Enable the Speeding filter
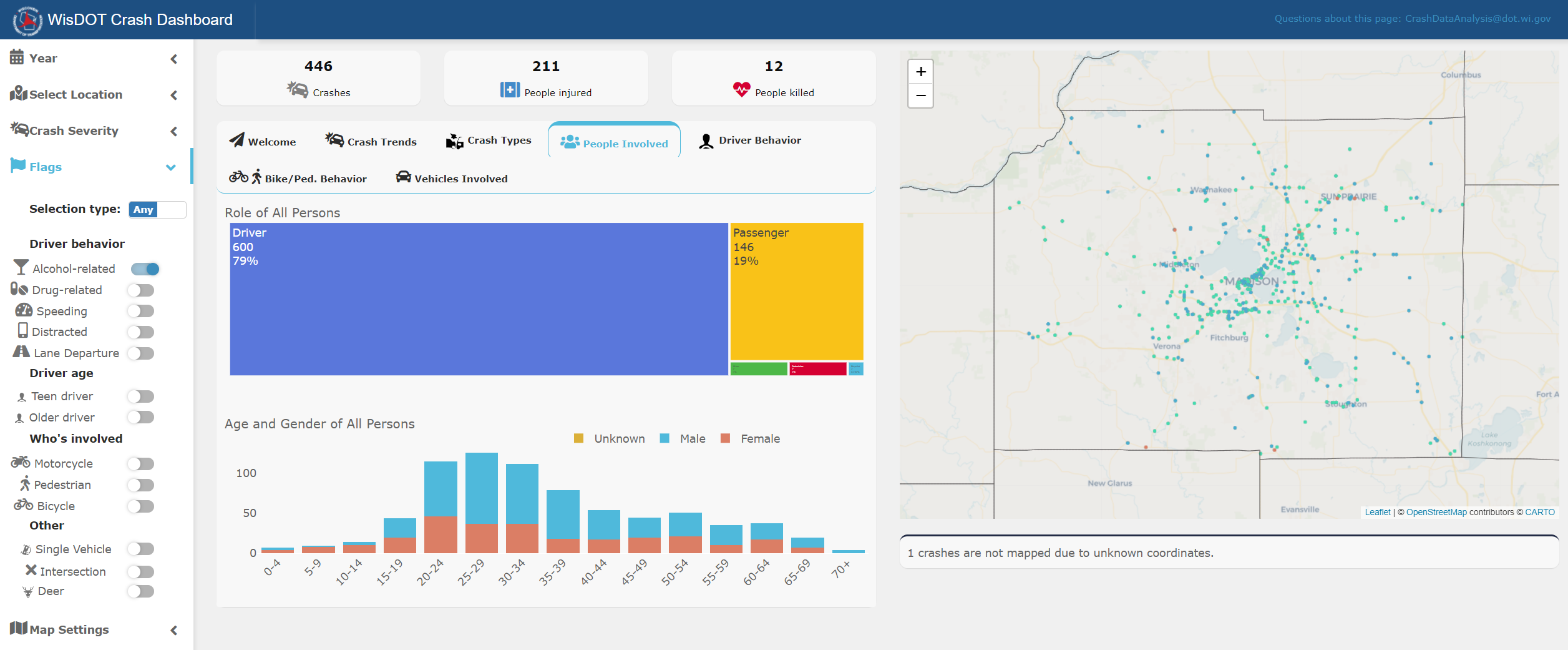 [141, 310]
